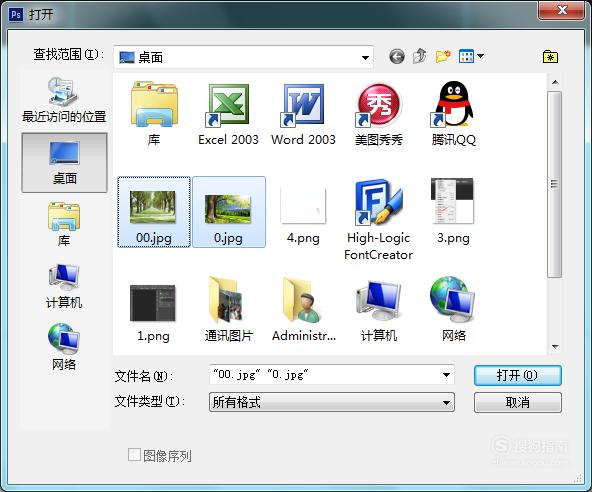Click the 打开 button
592x492 pixels.
click(518, 375)
